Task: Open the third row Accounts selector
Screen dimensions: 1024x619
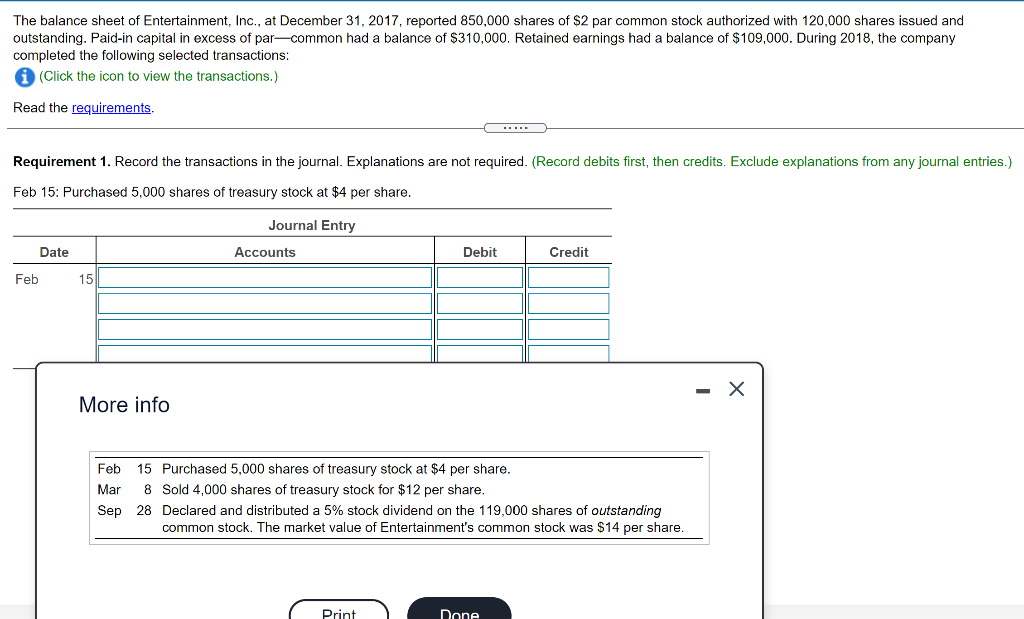Action: tap(265, 328)
